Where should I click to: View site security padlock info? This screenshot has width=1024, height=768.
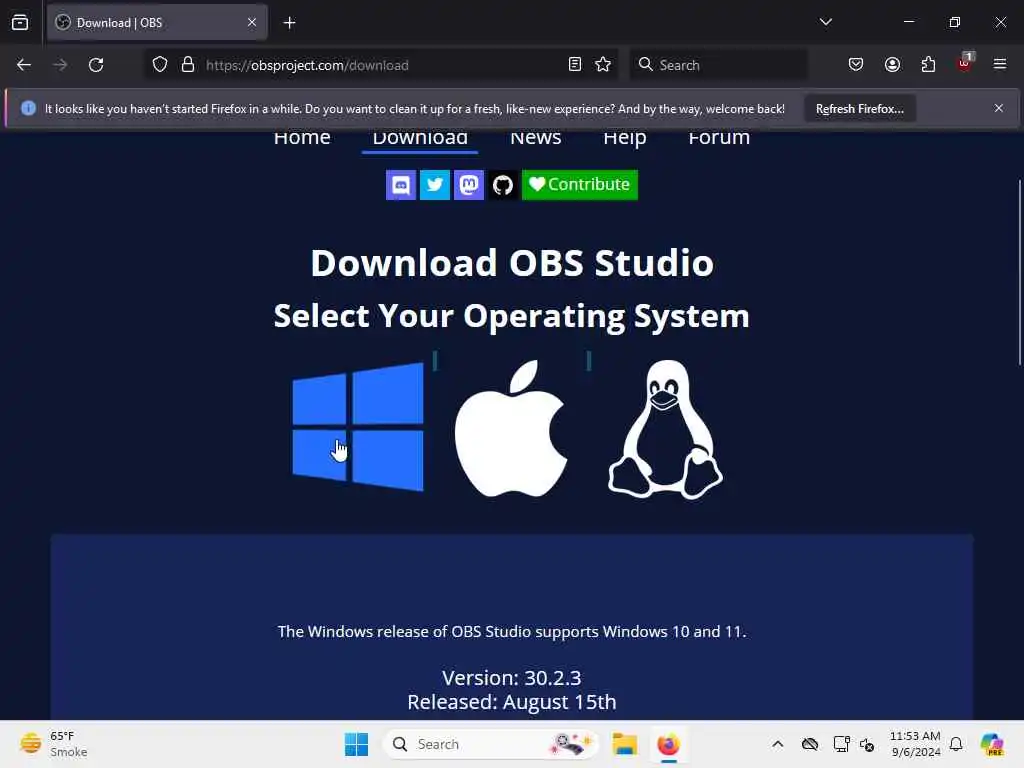click(x=188, y=65)
